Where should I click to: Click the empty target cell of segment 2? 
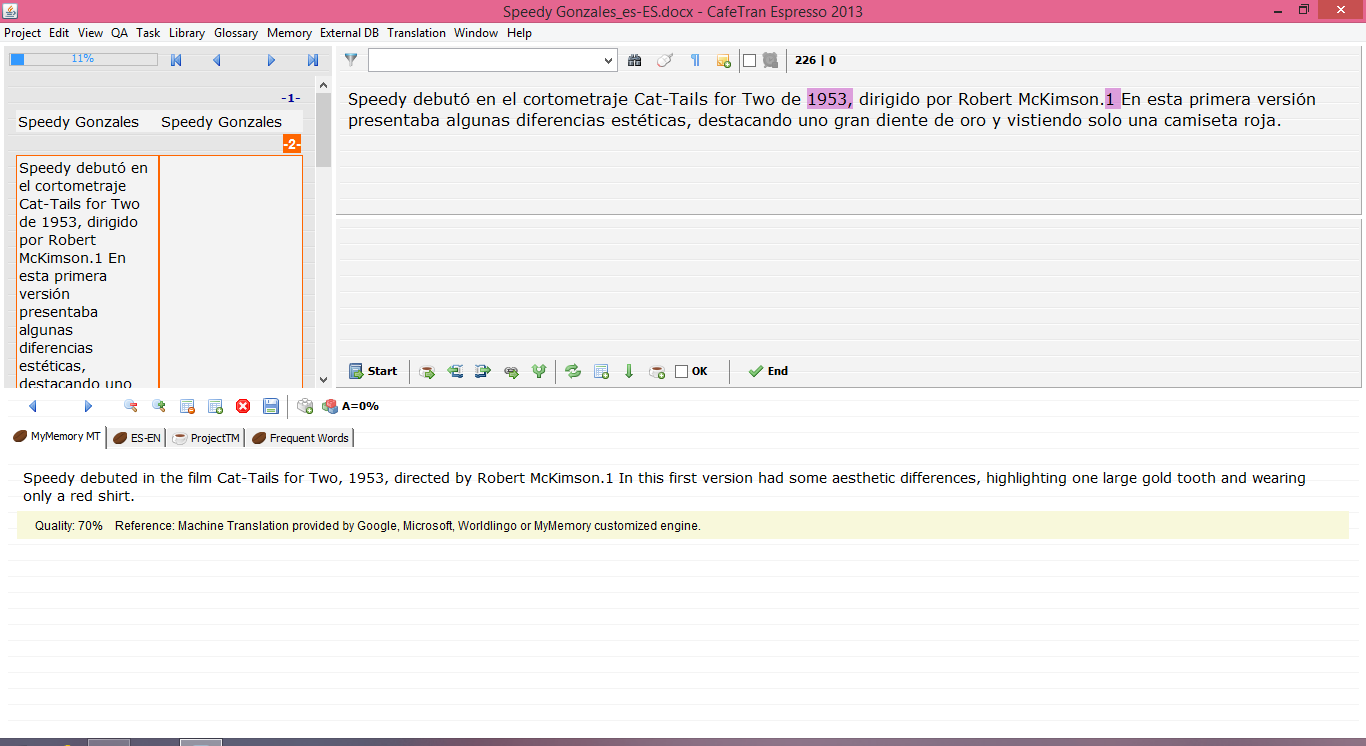click(230, 270)
